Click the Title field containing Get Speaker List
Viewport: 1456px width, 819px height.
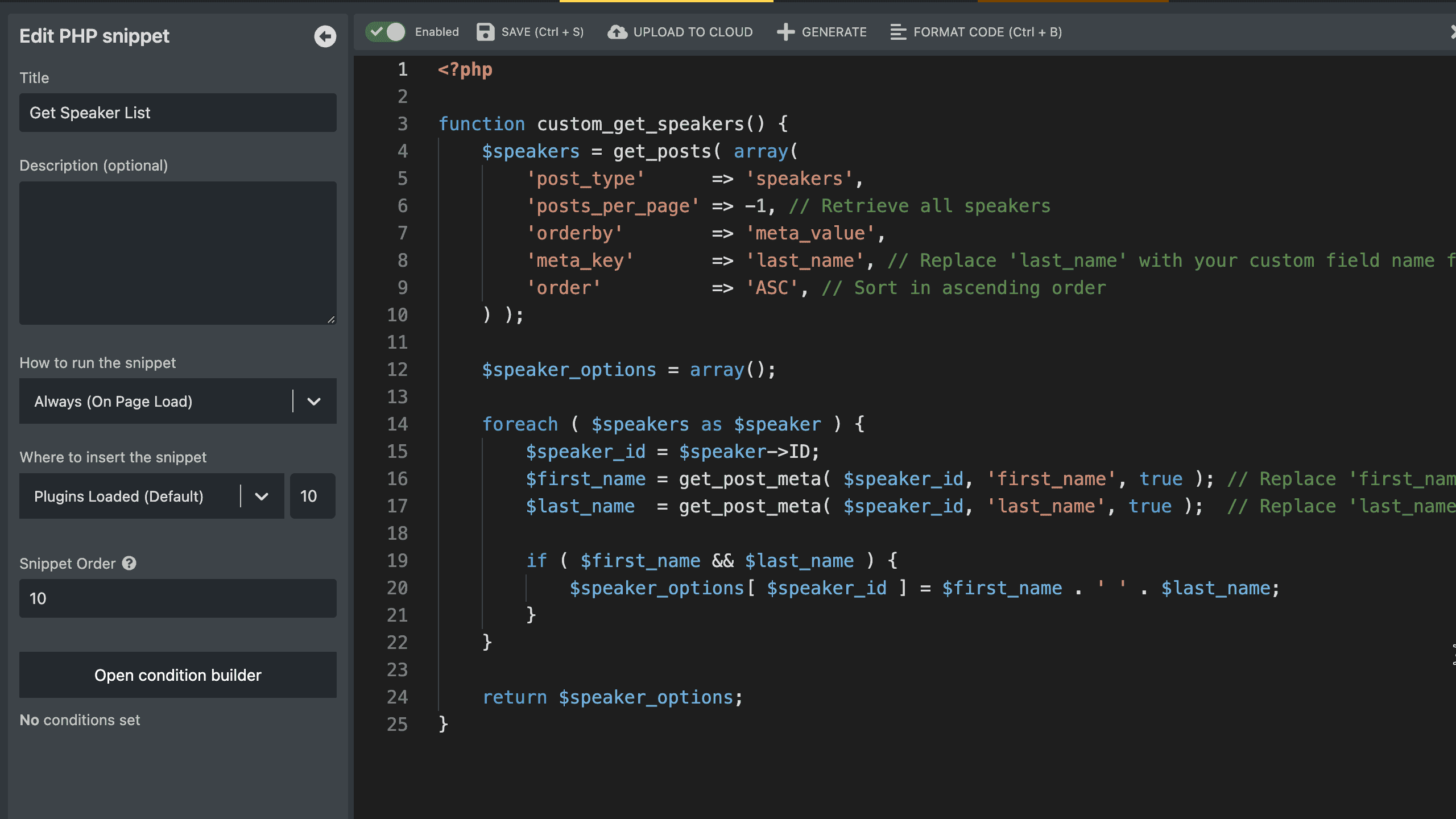[177, 113]
